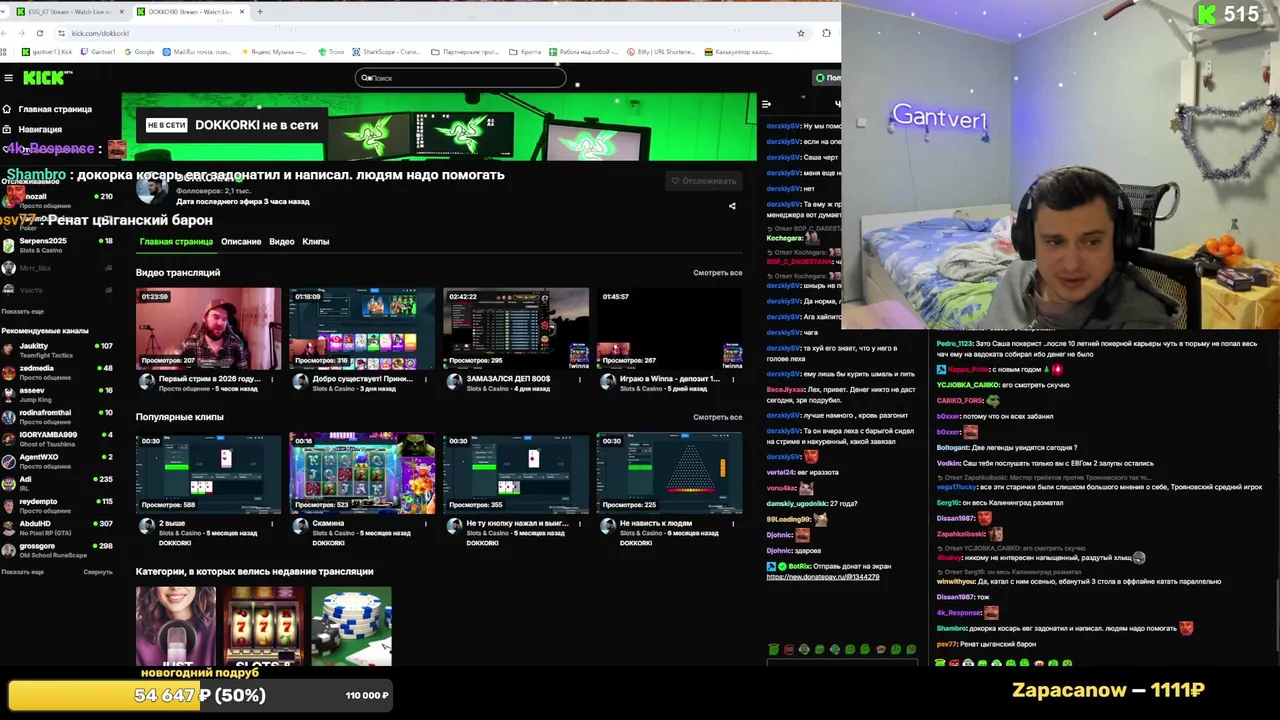1280x720 pixels.
Task: Open the Крипта bookmark folder
Action: pos(525,52)
